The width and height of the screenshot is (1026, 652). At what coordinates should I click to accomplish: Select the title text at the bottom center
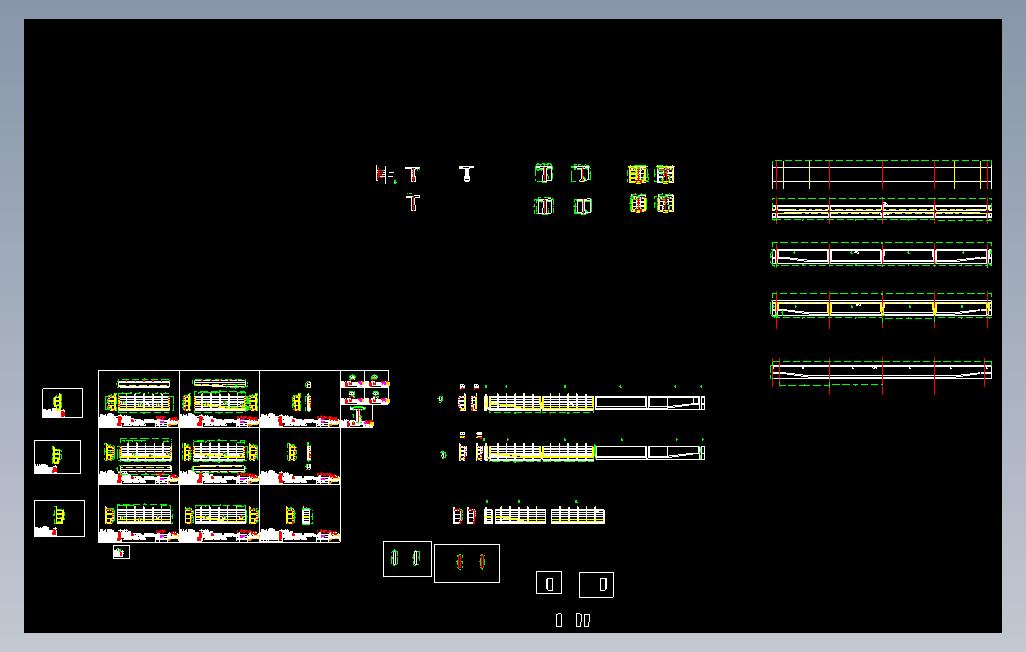(570, 619)
